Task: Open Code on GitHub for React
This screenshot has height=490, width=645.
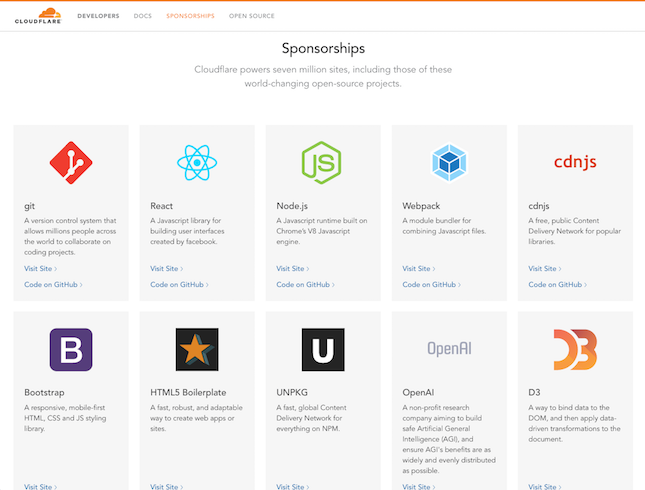Action: (x=179, y=285)
